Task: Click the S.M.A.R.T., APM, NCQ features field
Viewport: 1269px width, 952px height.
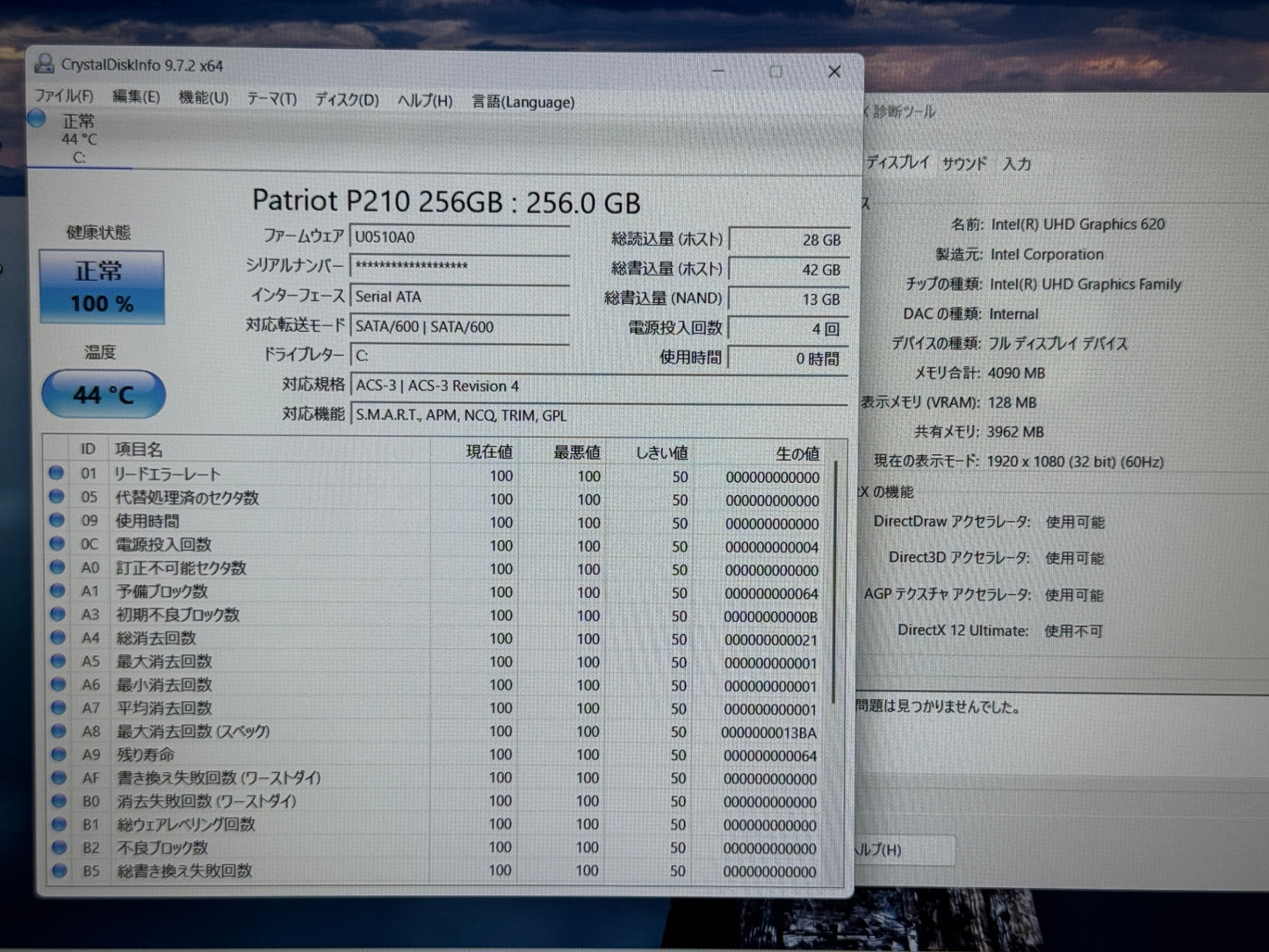Action: [599, 415]
